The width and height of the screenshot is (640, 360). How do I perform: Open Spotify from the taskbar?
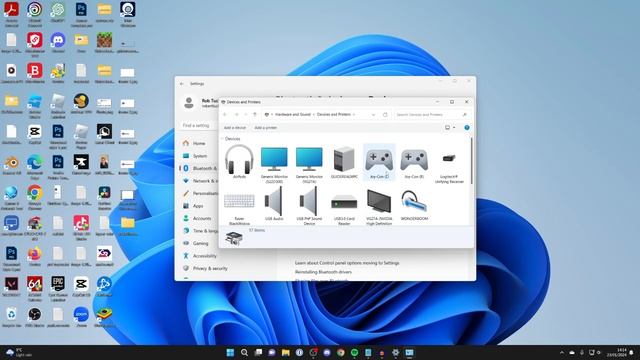point(354,352)
